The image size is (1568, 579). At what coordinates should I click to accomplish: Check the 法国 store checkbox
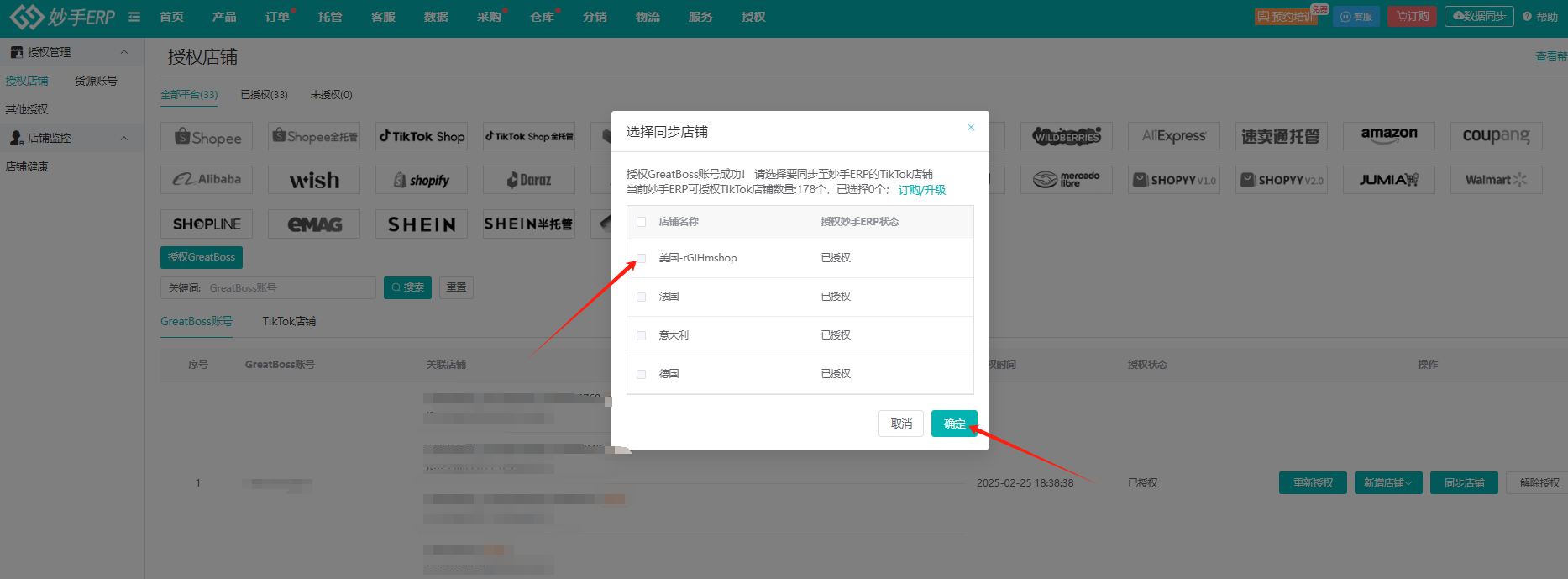coord(642,297)
